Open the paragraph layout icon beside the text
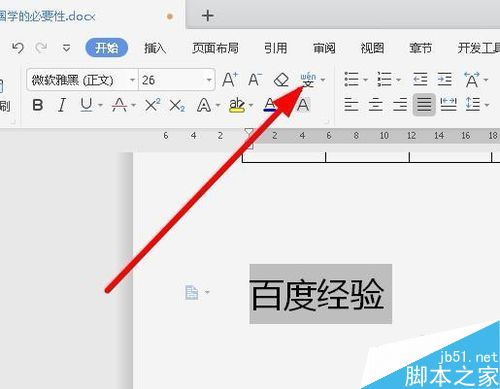This screenshot has height=389, width=500. point(192,293)
